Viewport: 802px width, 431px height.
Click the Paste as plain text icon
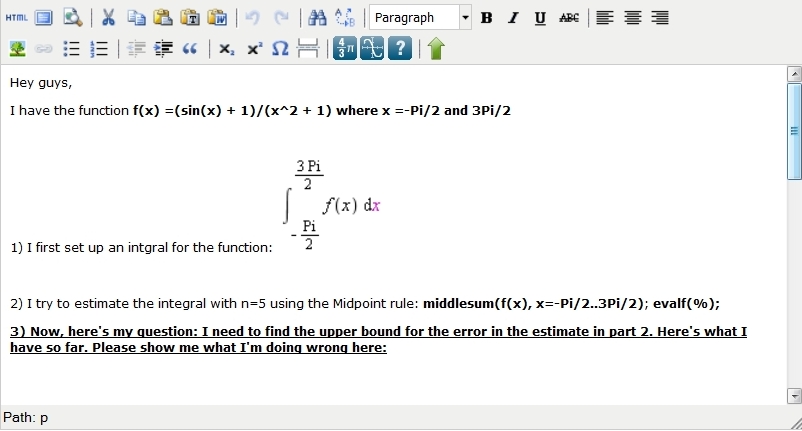[190, 17]
